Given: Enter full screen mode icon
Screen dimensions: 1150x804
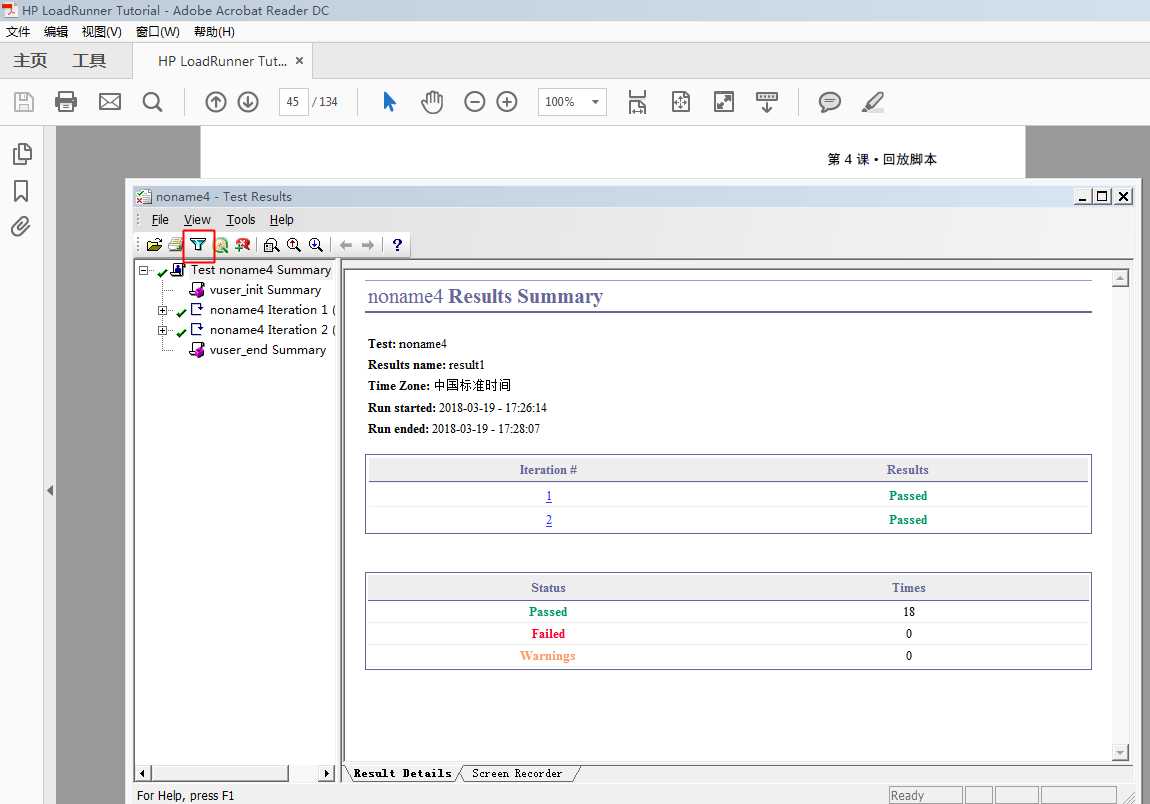Looking at the screenshot, I should pos(724,101).
